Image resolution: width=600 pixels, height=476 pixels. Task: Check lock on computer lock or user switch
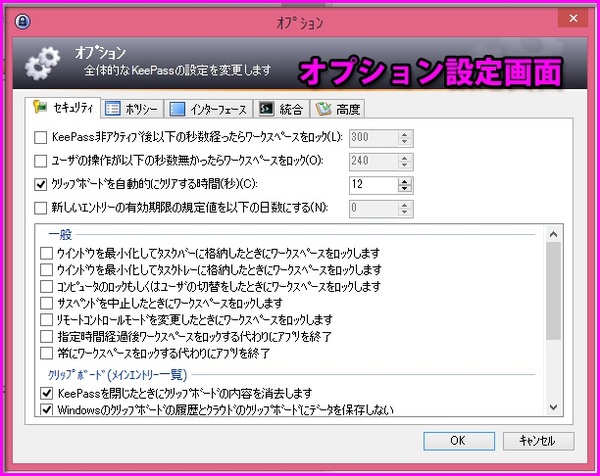point(46,287)
